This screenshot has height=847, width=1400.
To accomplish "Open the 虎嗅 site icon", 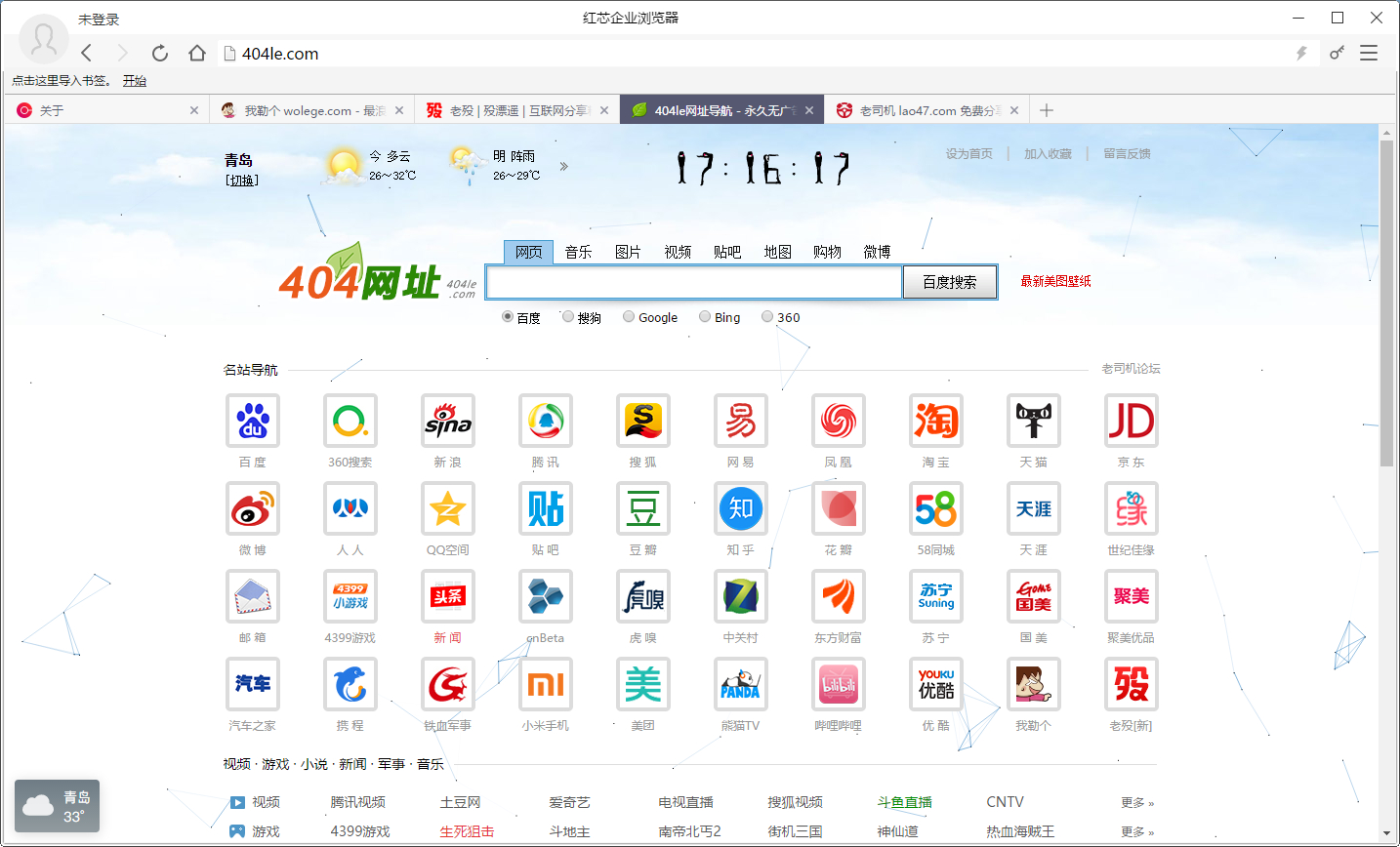I will (x=643, y=596).
